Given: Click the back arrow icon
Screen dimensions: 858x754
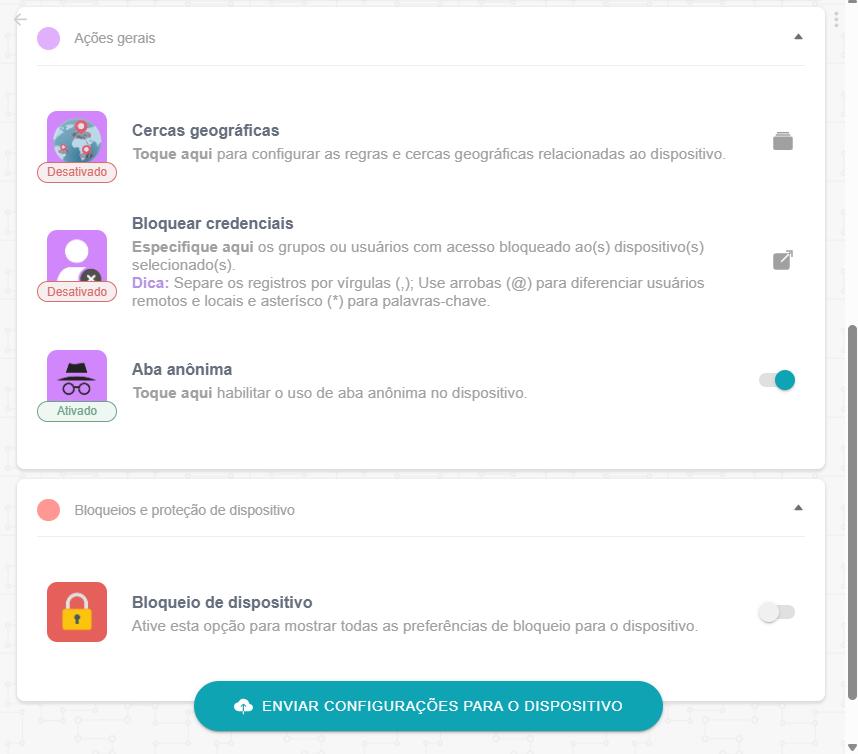Looking at the screenshot, I should tap(20, 20).
